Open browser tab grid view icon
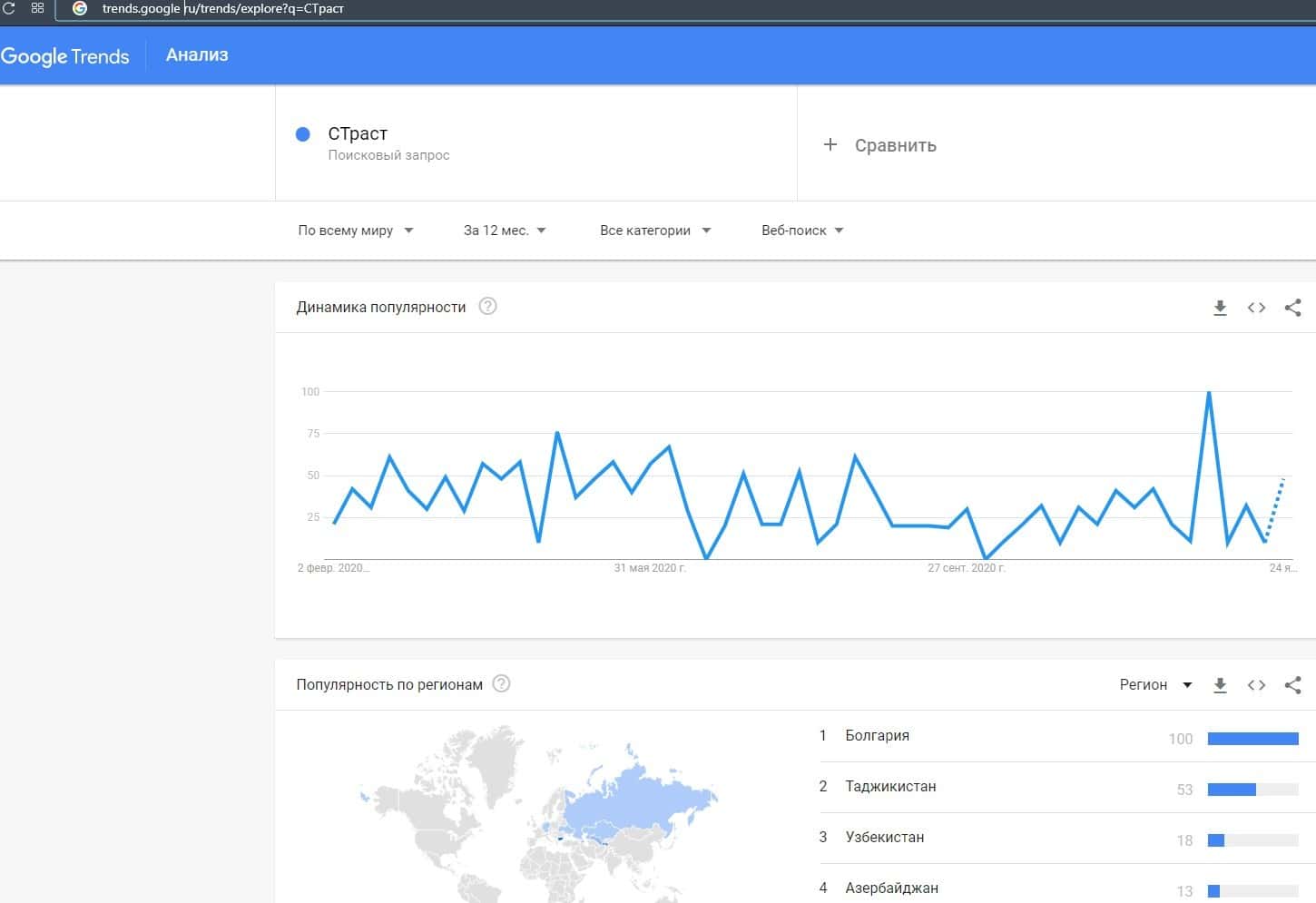This screenshot has height=903, width=1316. pyautogui.click(x=37, y=8)
